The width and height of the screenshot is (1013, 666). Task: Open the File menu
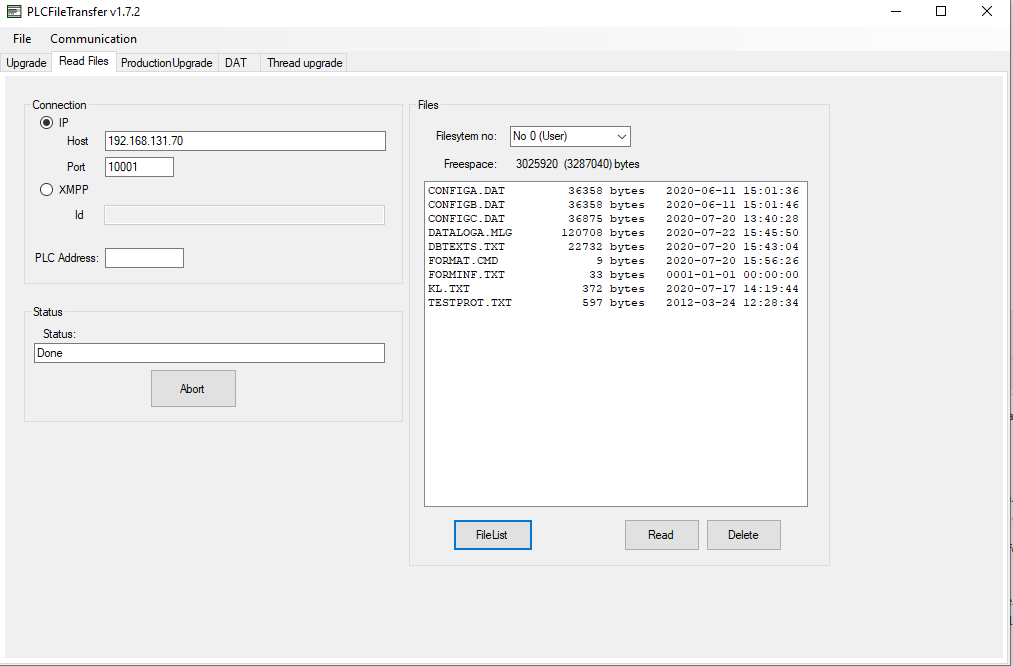tap(21, 39)
